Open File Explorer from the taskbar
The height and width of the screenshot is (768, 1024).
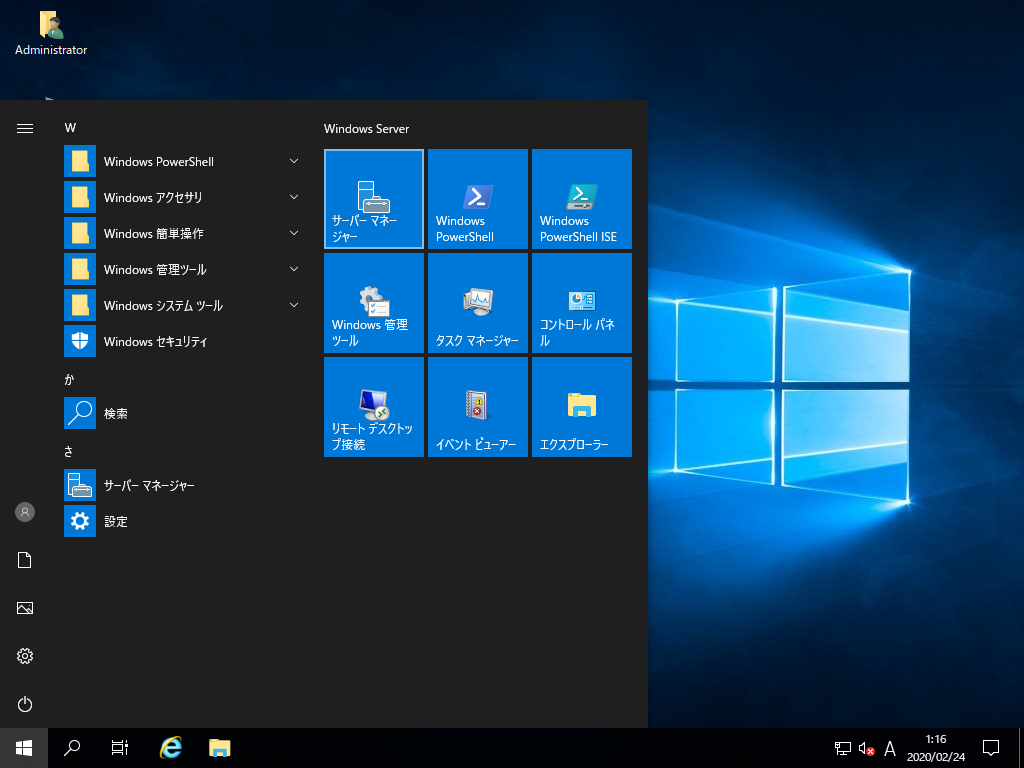tap(219, 748)
